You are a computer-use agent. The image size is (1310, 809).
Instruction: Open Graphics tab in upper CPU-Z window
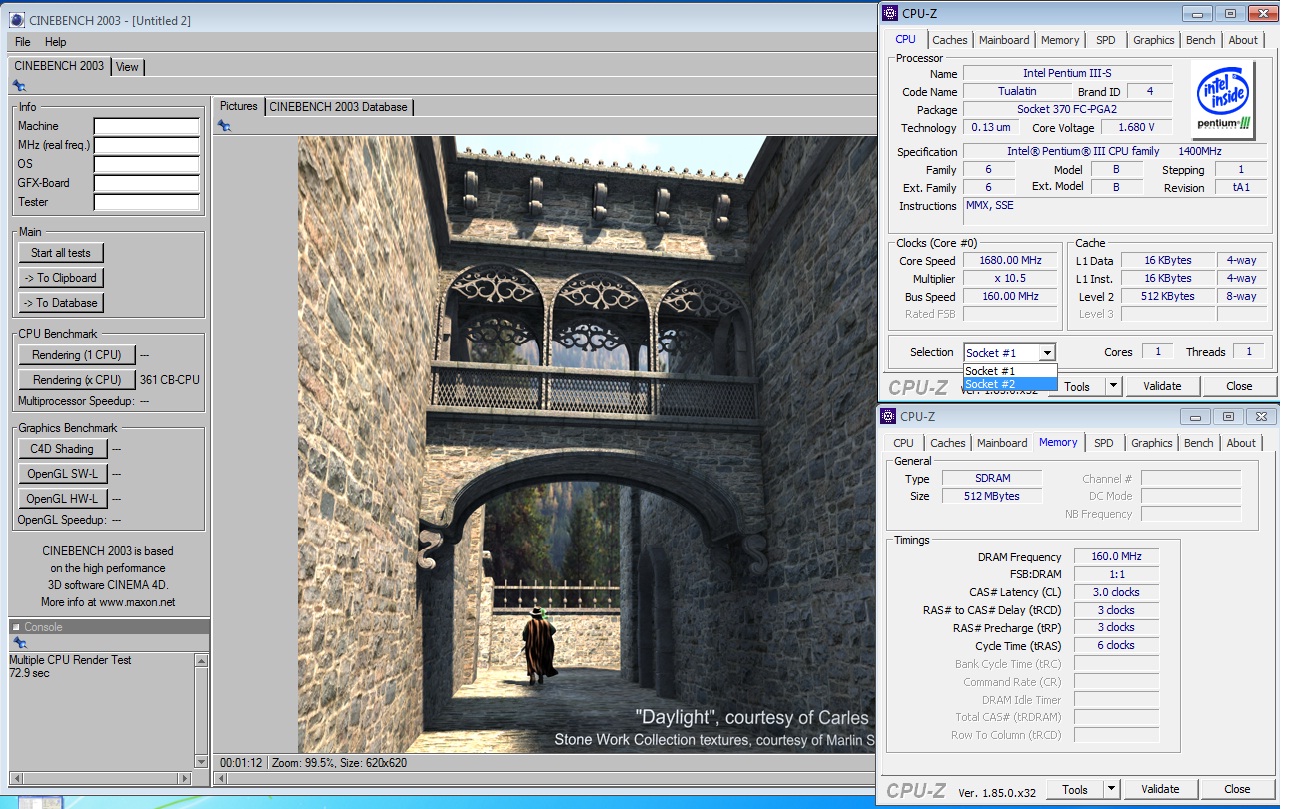coord(1153,40)
